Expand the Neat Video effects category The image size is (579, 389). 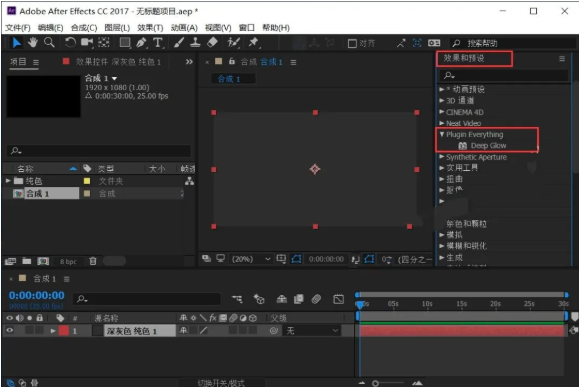click(442, 123)
